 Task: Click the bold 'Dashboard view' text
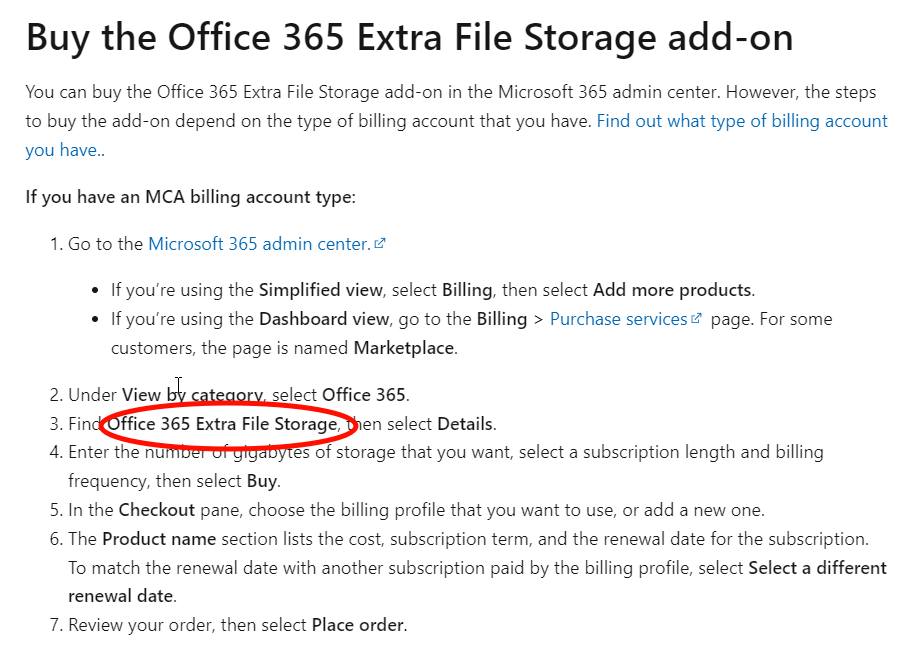click(x=324, y=319)
